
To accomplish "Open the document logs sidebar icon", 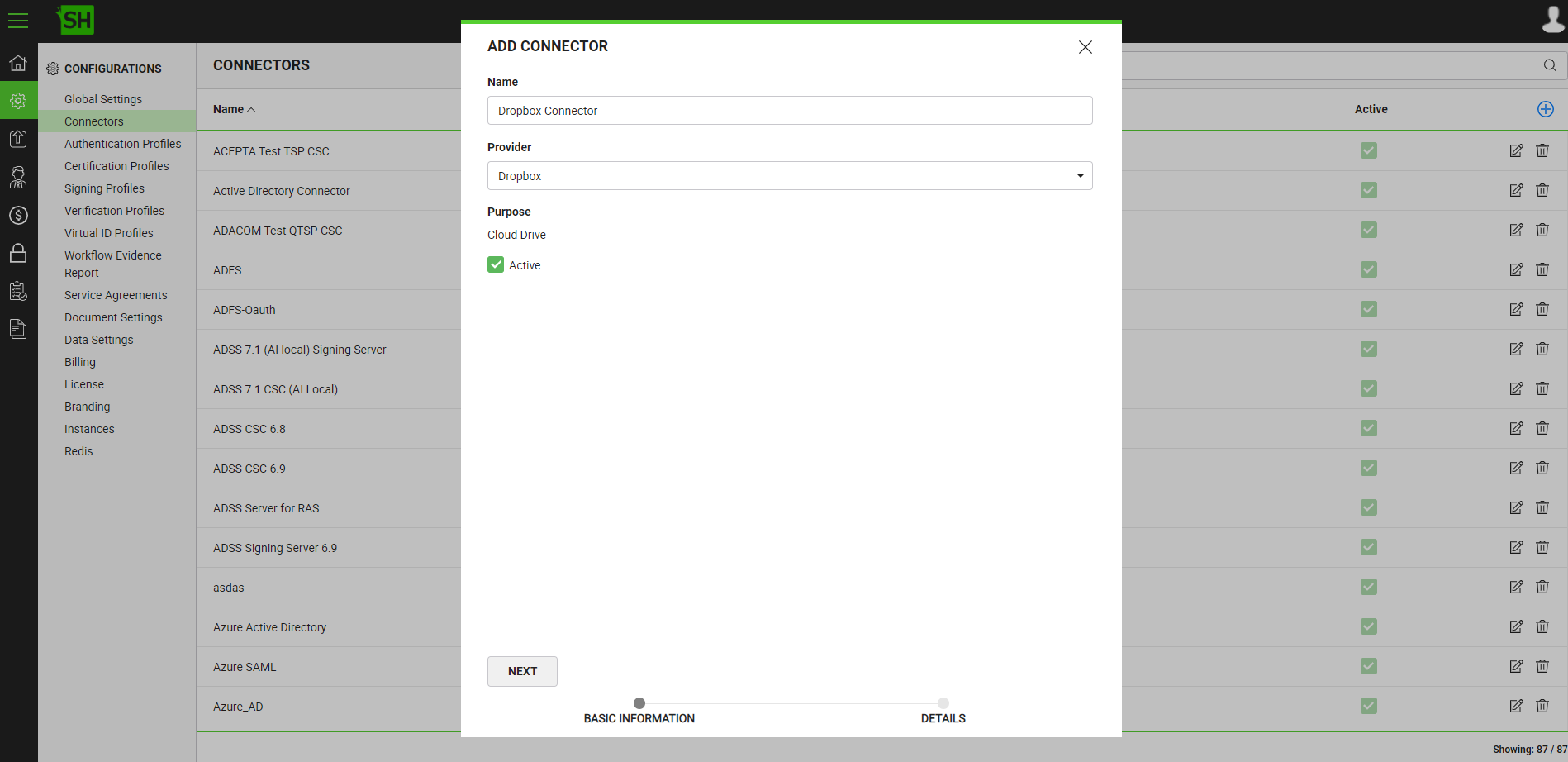I will [18, 329].
